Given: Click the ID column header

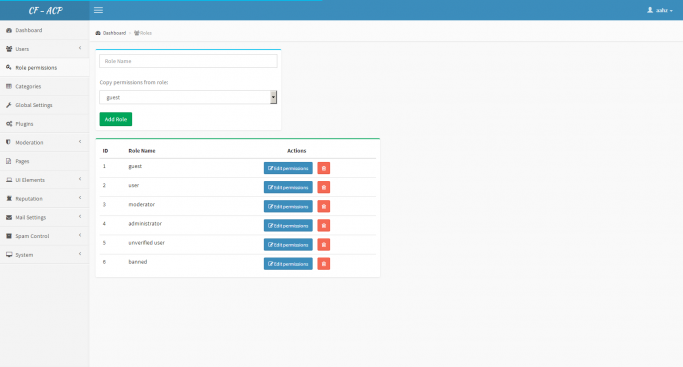Looking at the screenshot, I should pyautogui.click(x=105, y=151).
